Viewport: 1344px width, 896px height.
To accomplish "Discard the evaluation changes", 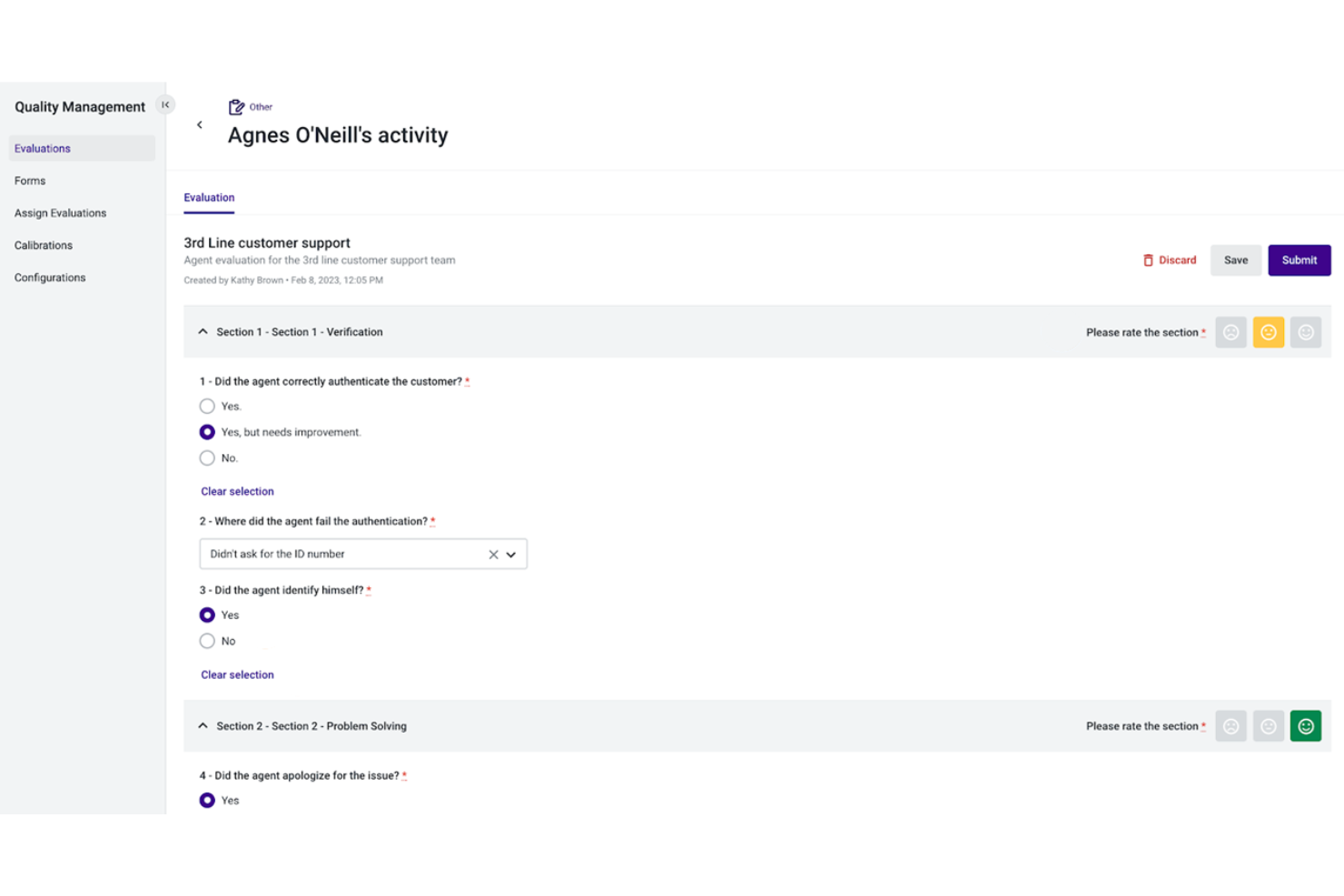I will pyautogui.click(x=1170, y=260).
